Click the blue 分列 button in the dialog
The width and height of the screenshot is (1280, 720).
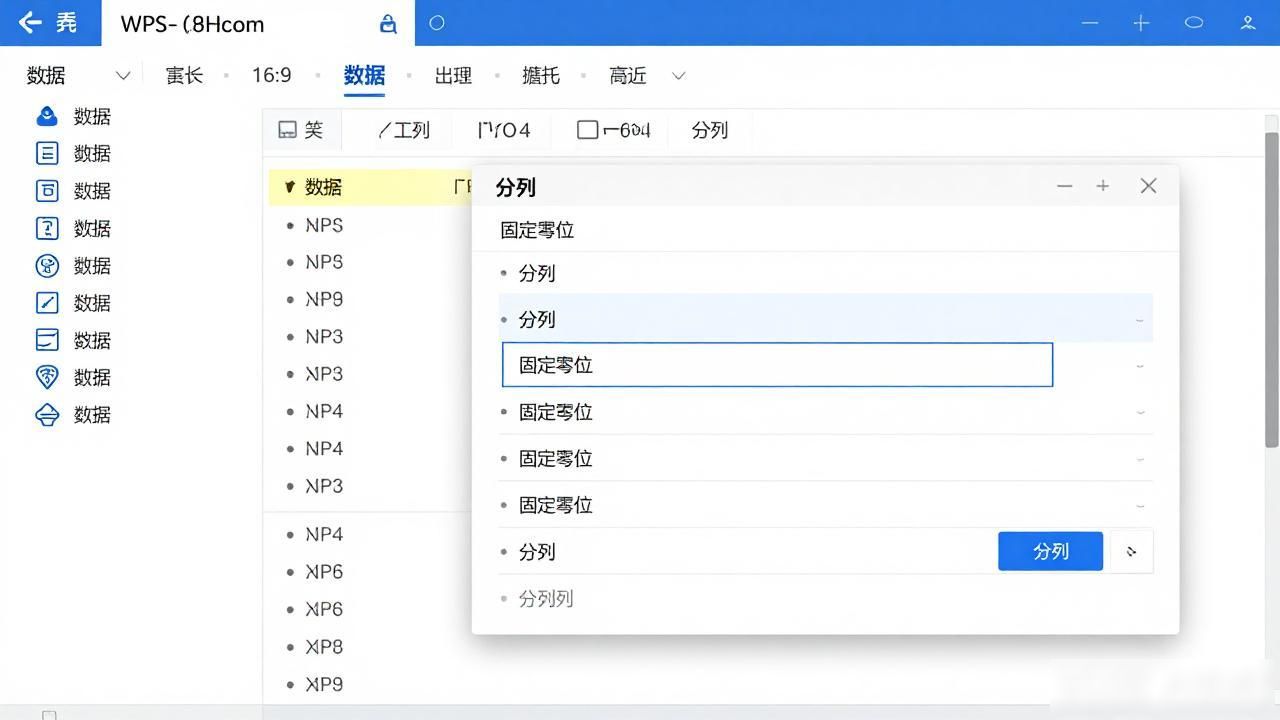click(x=1051, y=551)
